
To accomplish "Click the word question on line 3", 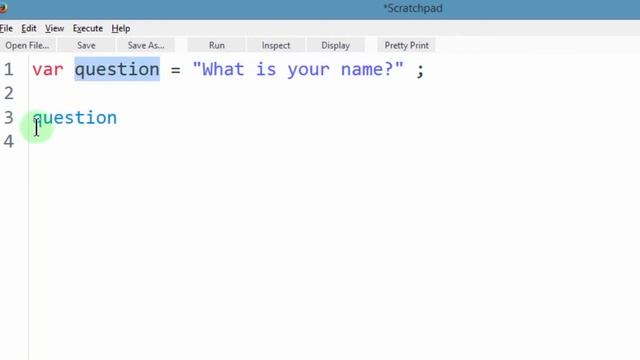I will point(75,118).
